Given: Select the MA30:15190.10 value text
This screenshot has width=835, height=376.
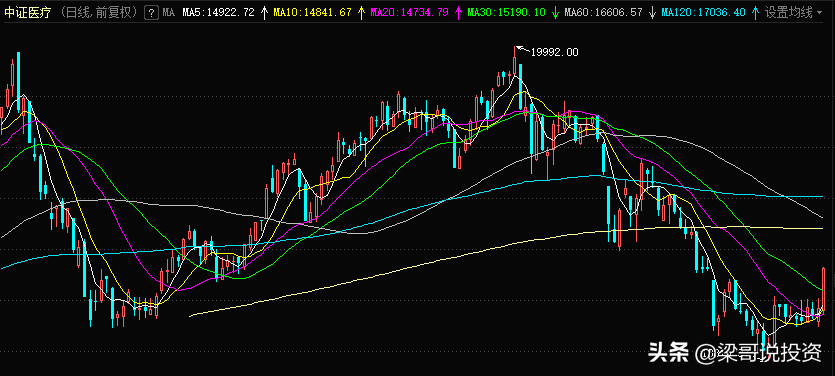Looking at the screenshot, I should (x=506, y=12).
